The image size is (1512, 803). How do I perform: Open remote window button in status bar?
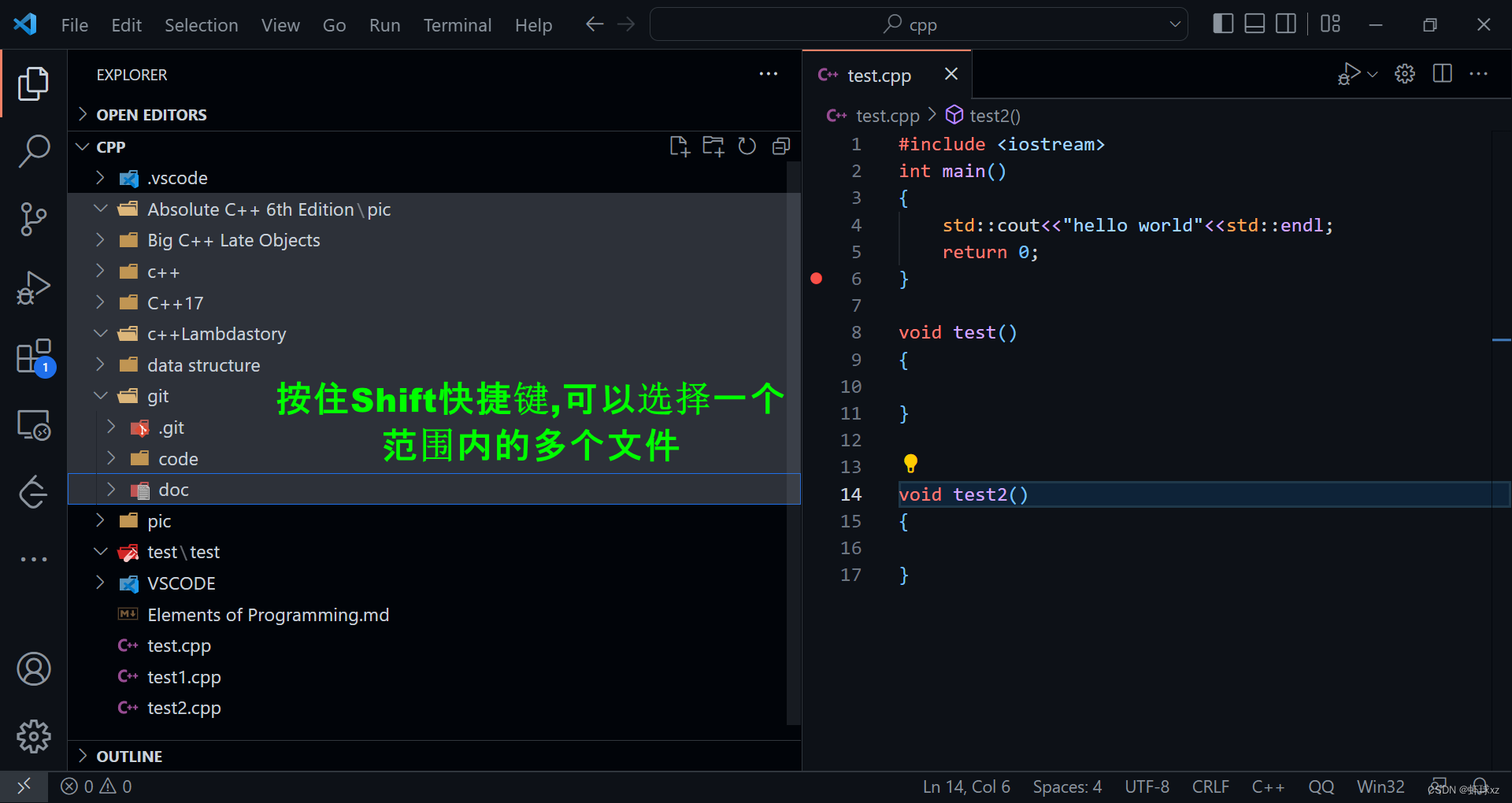click(x=24, y=786)
